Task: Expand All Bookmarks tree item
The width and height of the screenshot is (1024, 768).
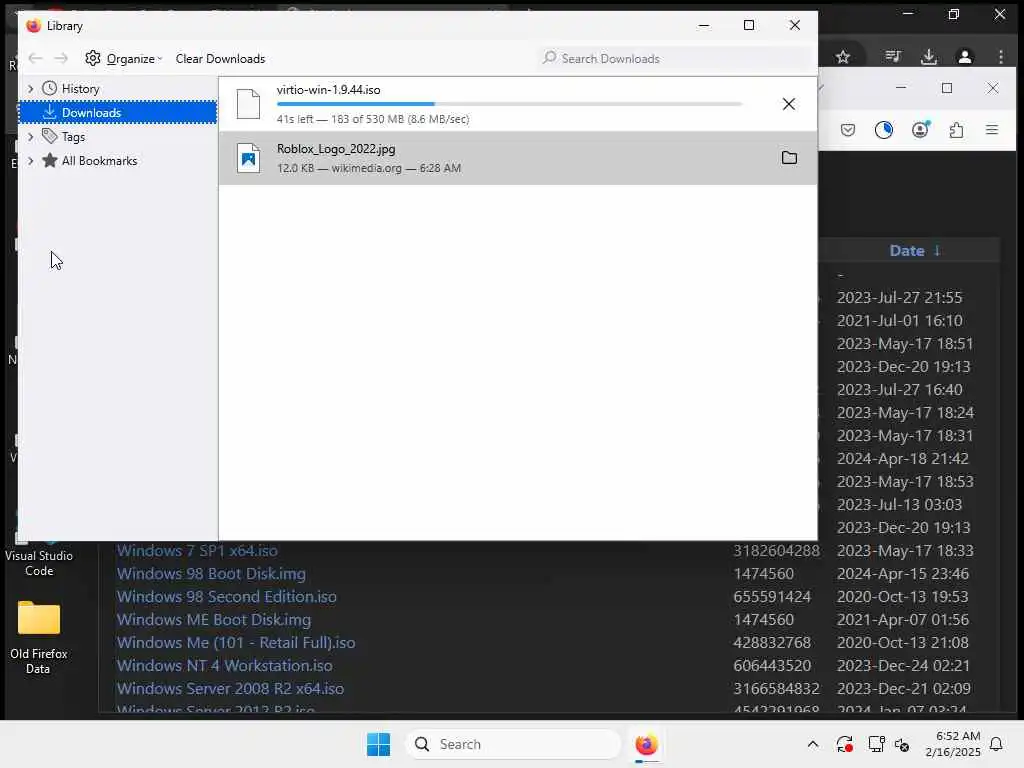Action: [x=30, y=161]
